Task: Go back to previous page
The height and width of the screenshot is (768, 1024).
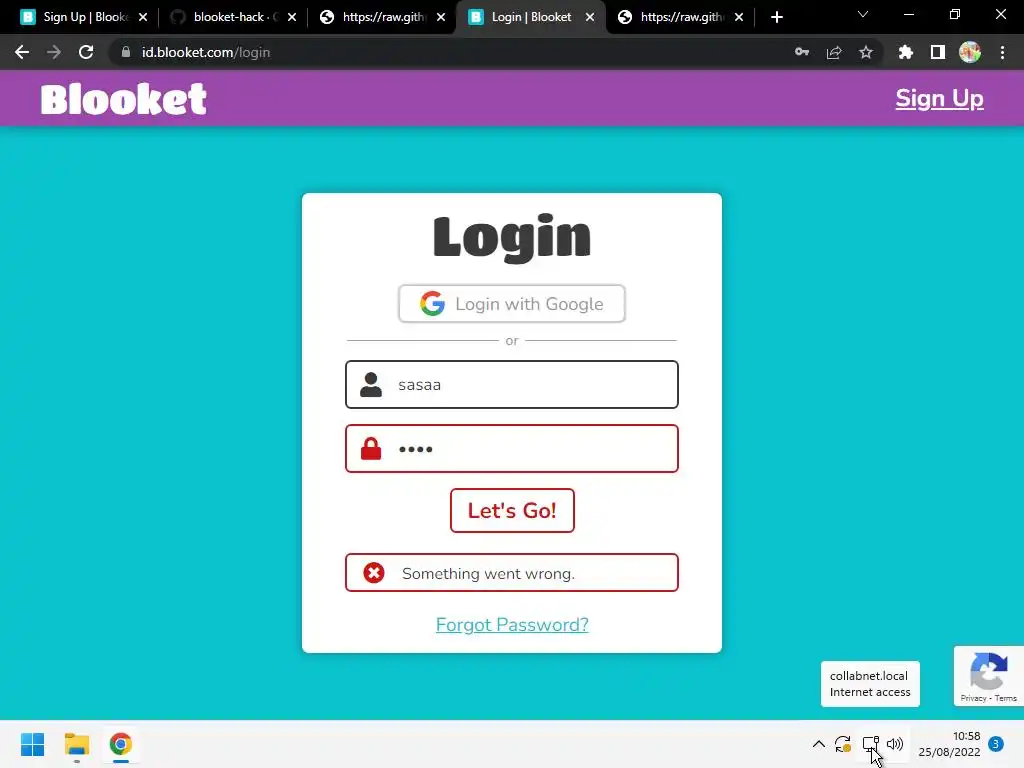Action: pyautogui.click(x=22, y=52)
